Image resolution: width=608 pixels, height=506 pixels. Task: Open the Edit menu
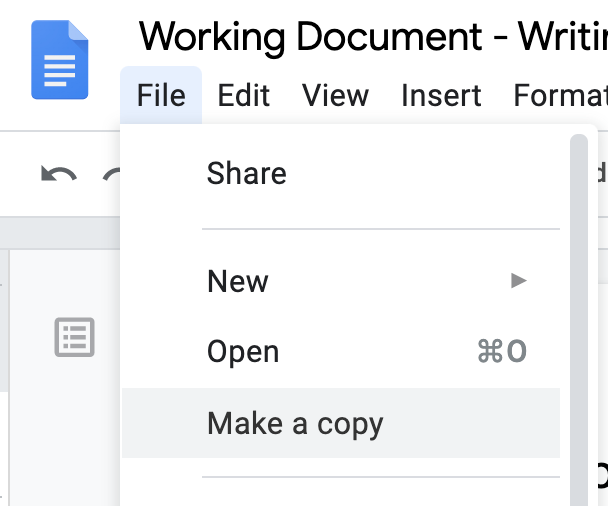[244, 96]
